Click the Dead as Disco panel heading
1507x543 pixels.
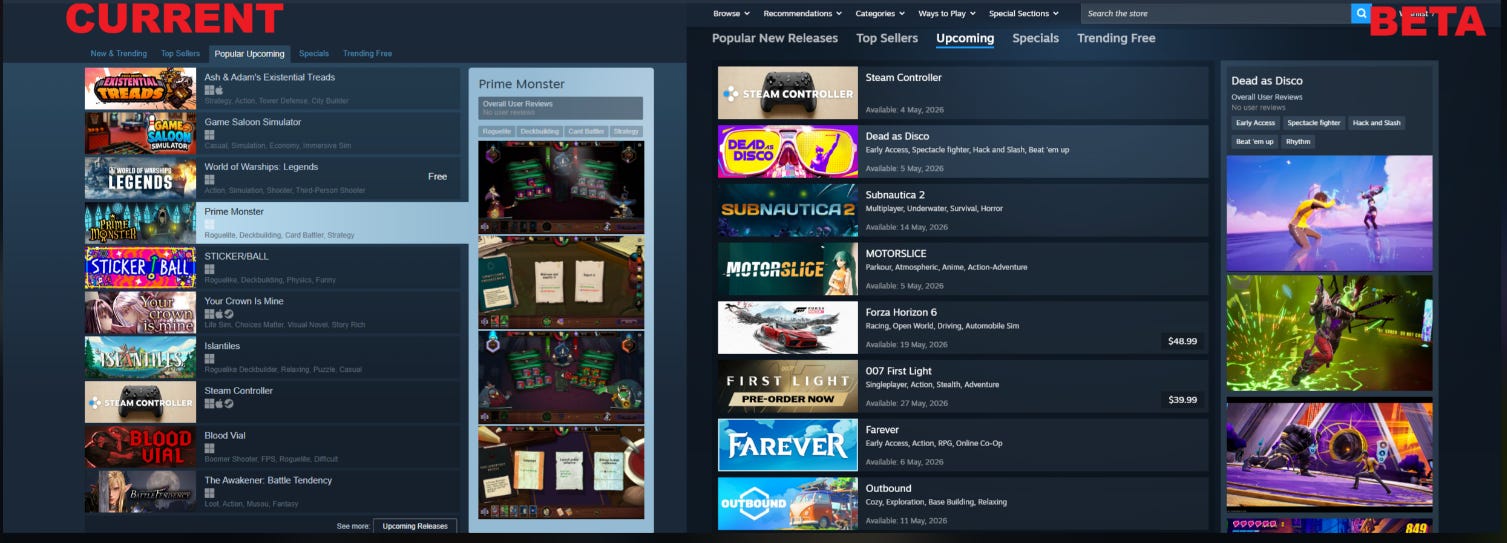[1267, 81]
